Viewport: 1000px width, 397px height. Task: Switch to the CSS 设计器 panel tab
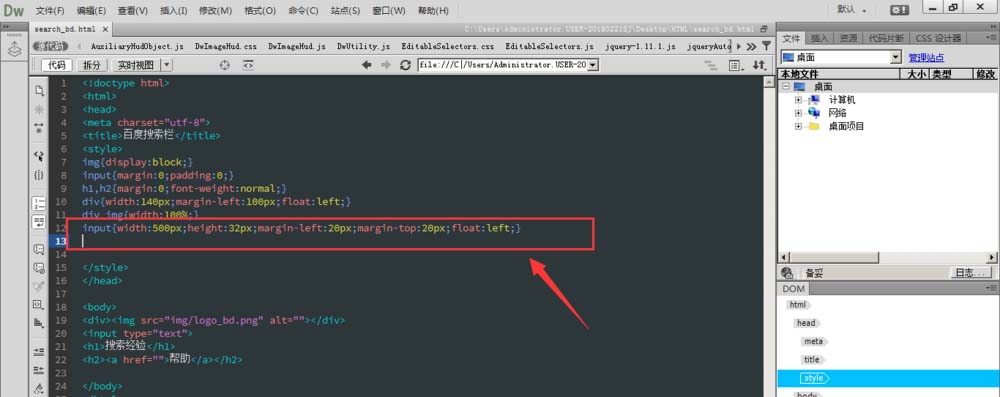tap(938, 38)
